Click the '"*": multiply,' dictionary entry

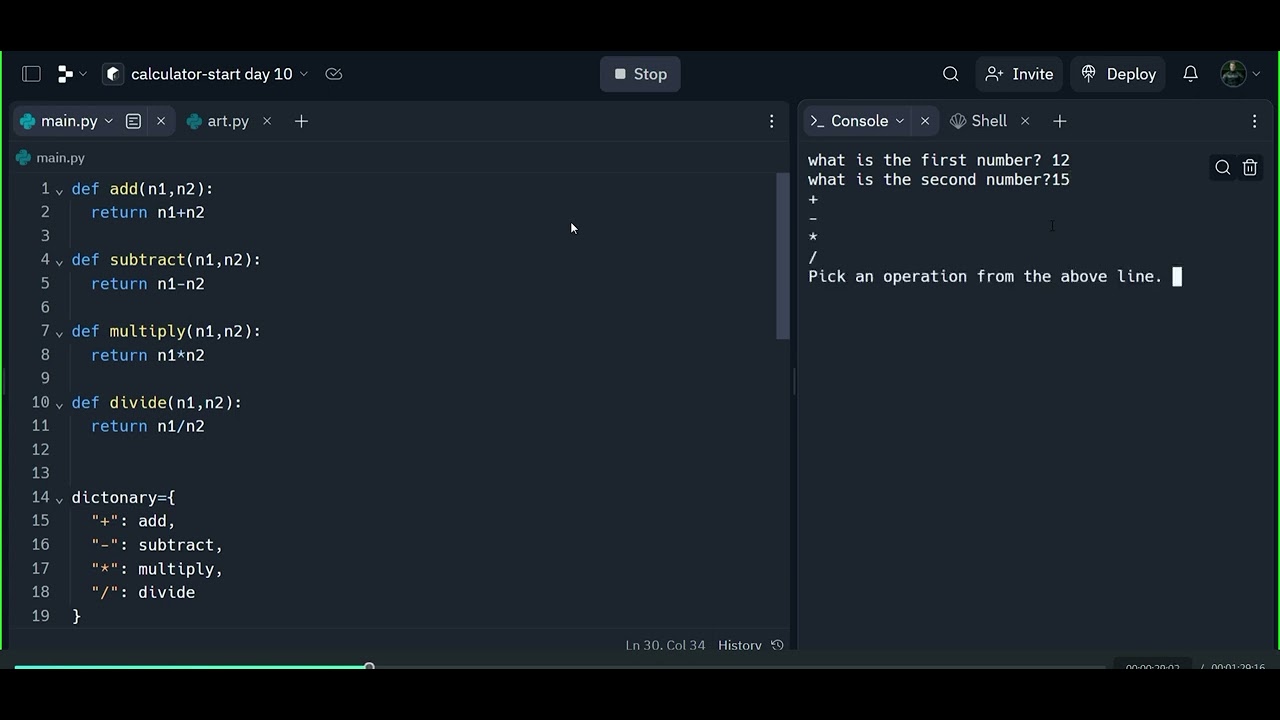(157, 569)
